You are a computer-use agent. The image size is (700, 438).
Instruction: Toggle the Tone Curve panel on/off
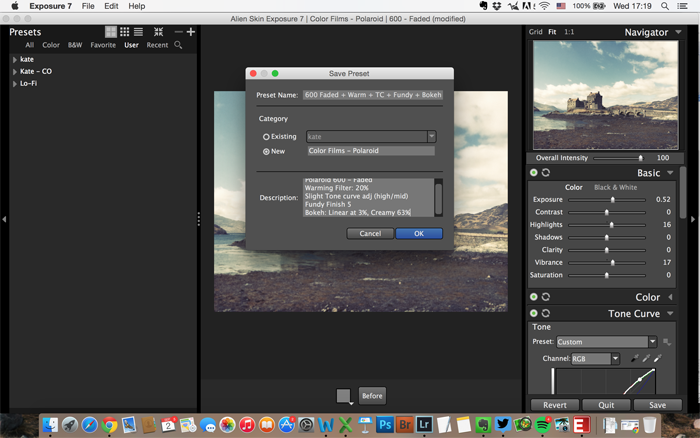pyautogui.click(x=533, y=313)
